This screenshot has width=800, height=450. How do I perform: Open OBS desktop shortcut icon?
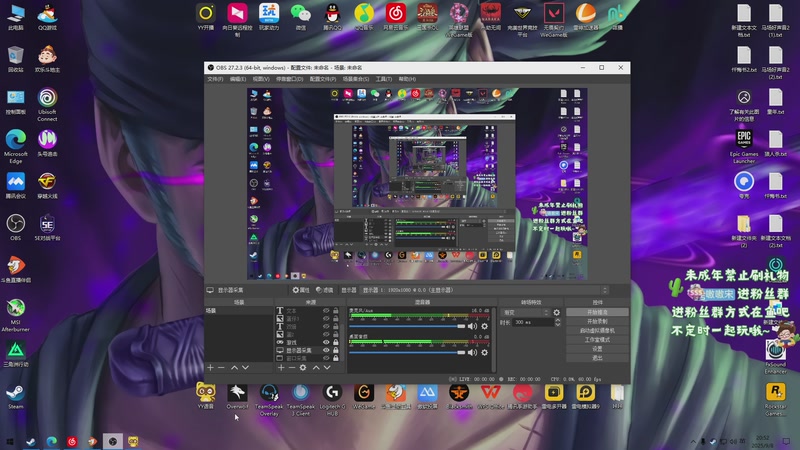click(16, 227)
